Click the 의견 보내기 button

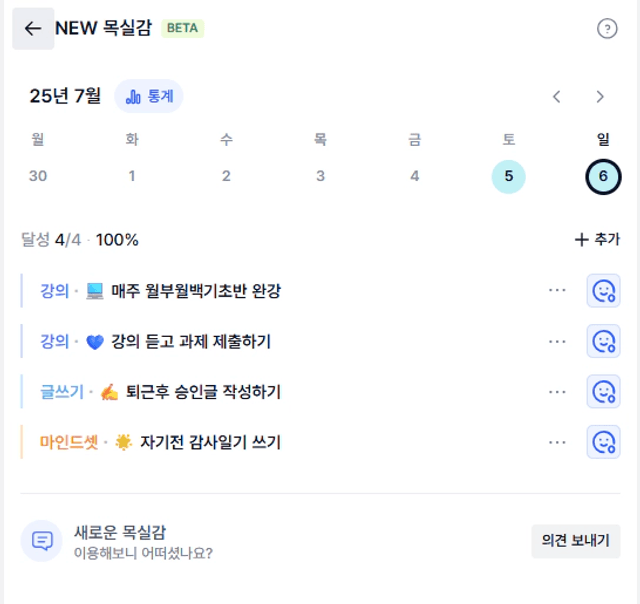pyautogui.click(x=576, y=541)
